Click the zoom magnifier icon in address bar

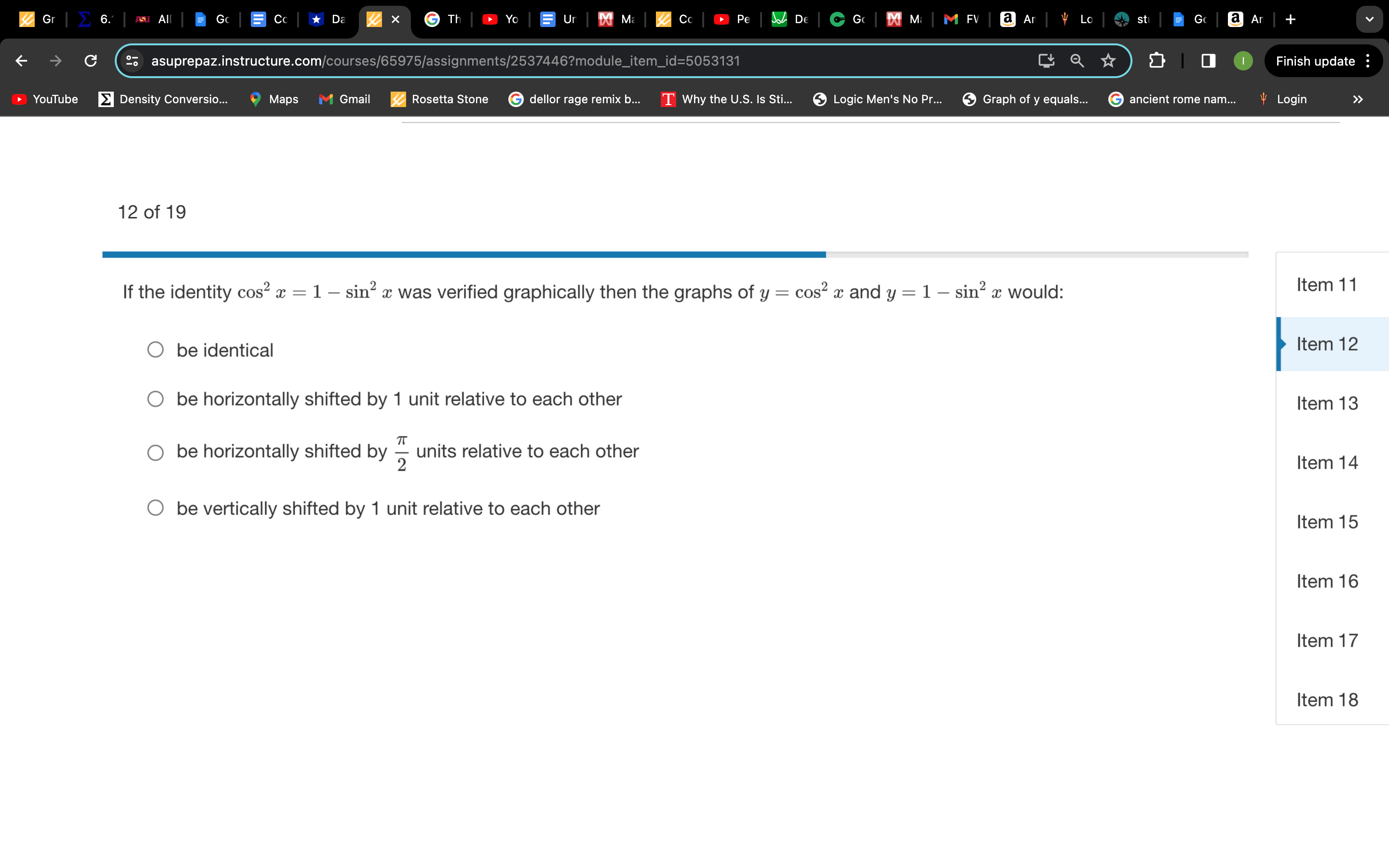point(1077,61)
